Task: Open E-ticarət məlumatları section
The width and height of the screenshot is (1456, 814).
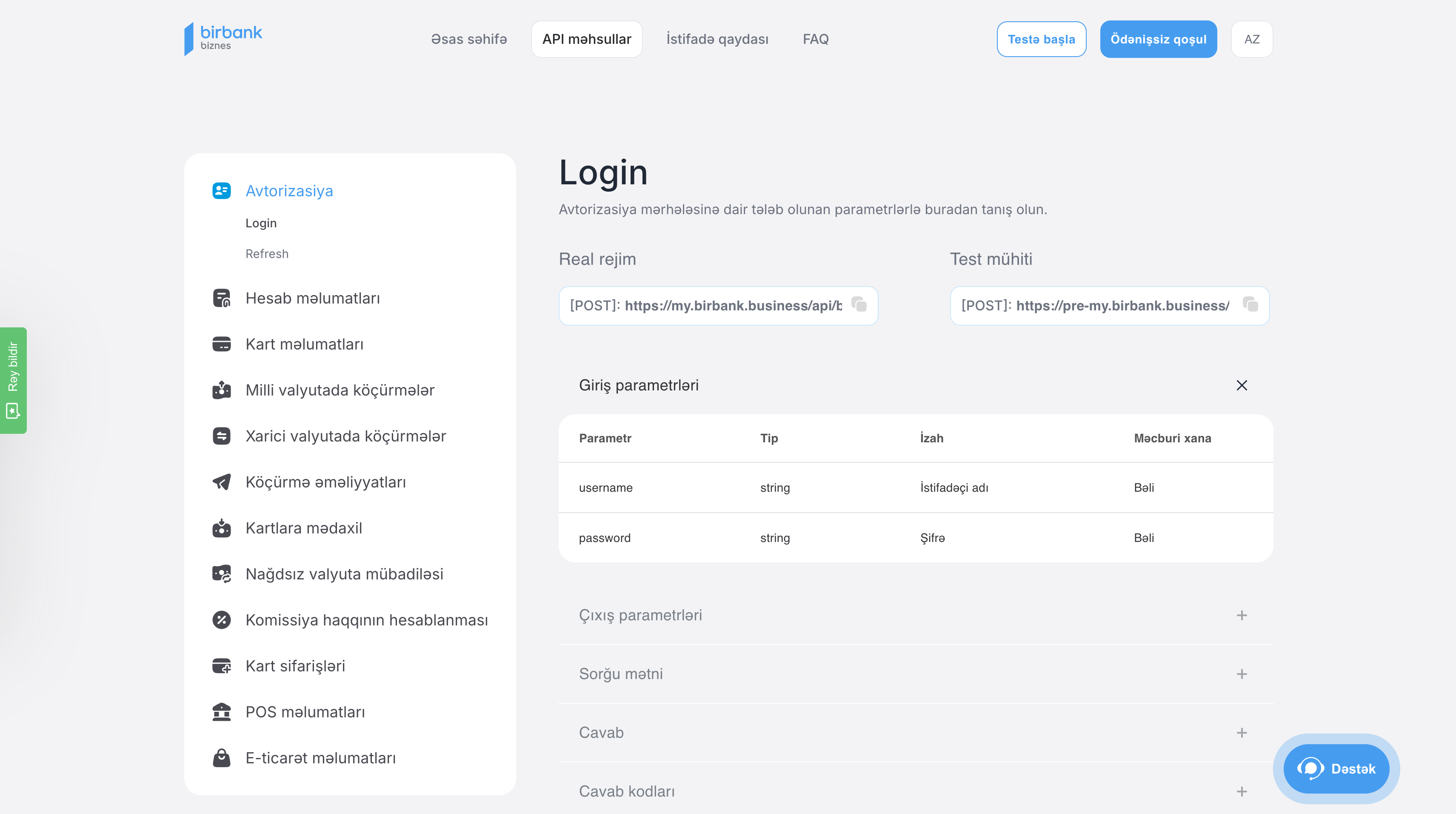Action: 320,757
